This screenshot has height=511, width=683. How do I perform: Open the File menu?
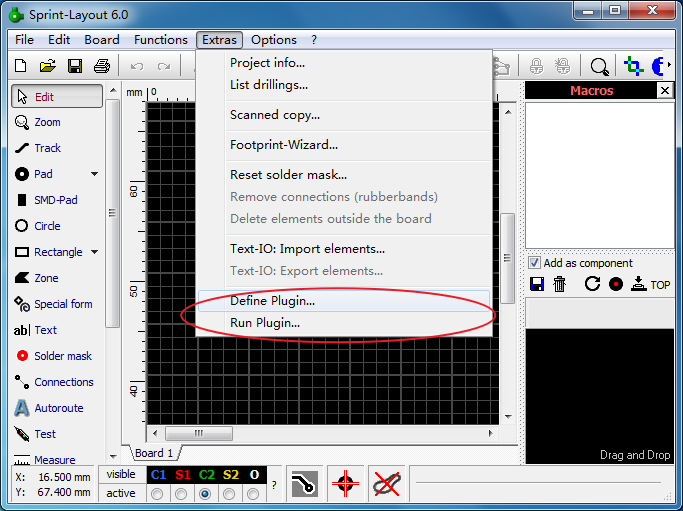(24, 40)
